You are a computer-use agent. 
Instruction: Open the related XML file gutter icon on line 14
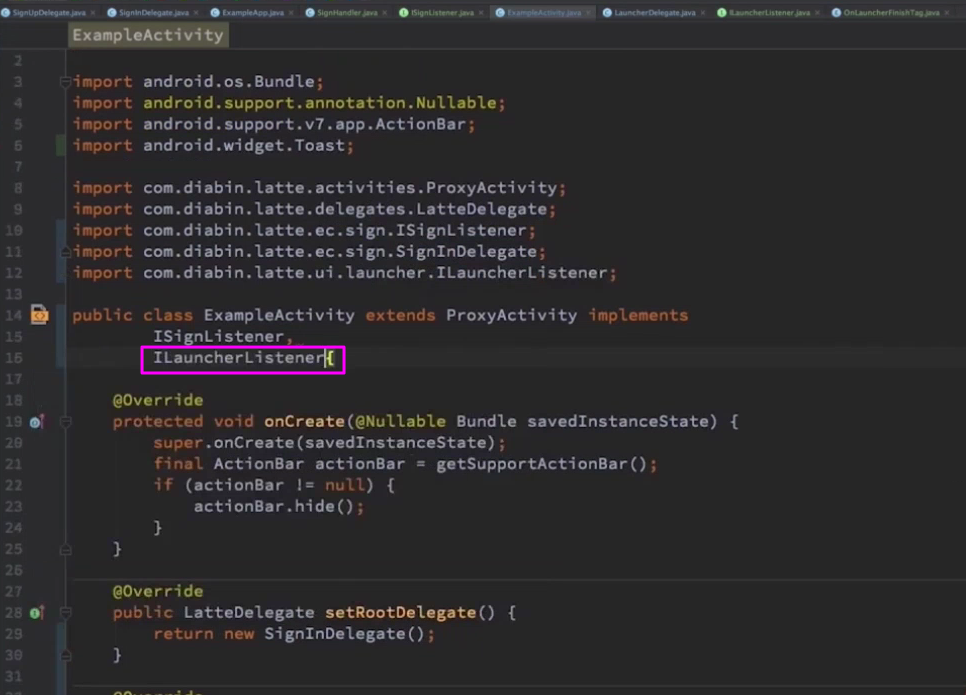pos(39,315)
